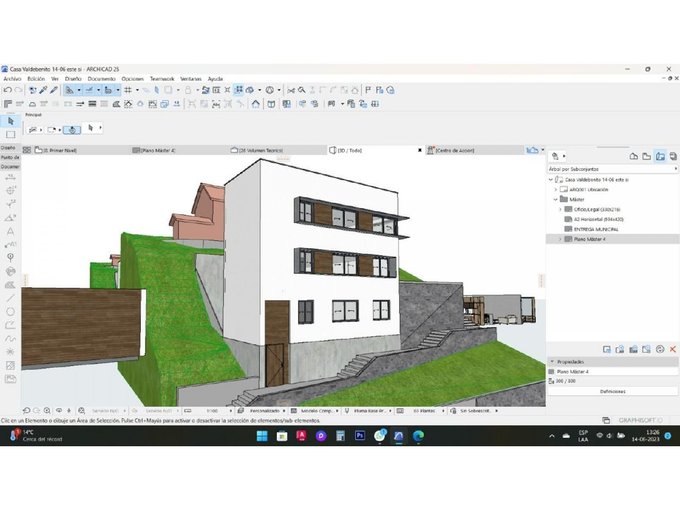Click the red delete X in the navigator
This screenshot has height=510, width=680.
[673, 349]
